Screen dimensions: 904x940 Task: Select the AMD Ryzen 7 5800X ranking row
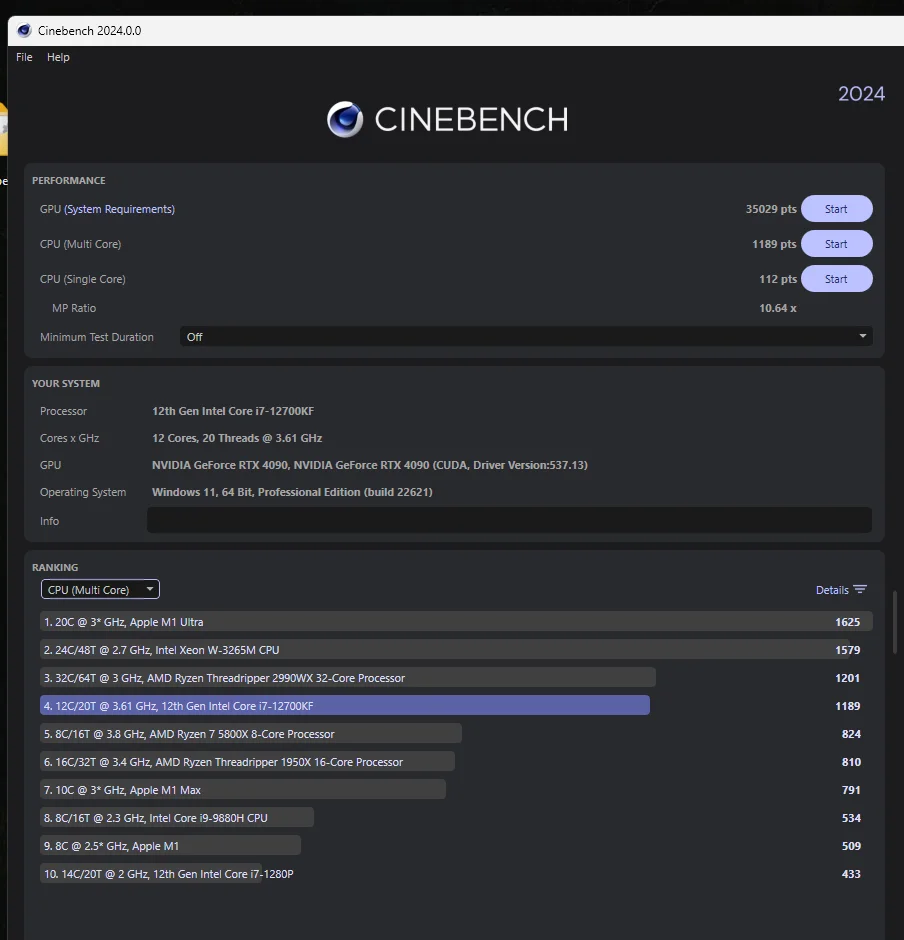pos(456,734)
